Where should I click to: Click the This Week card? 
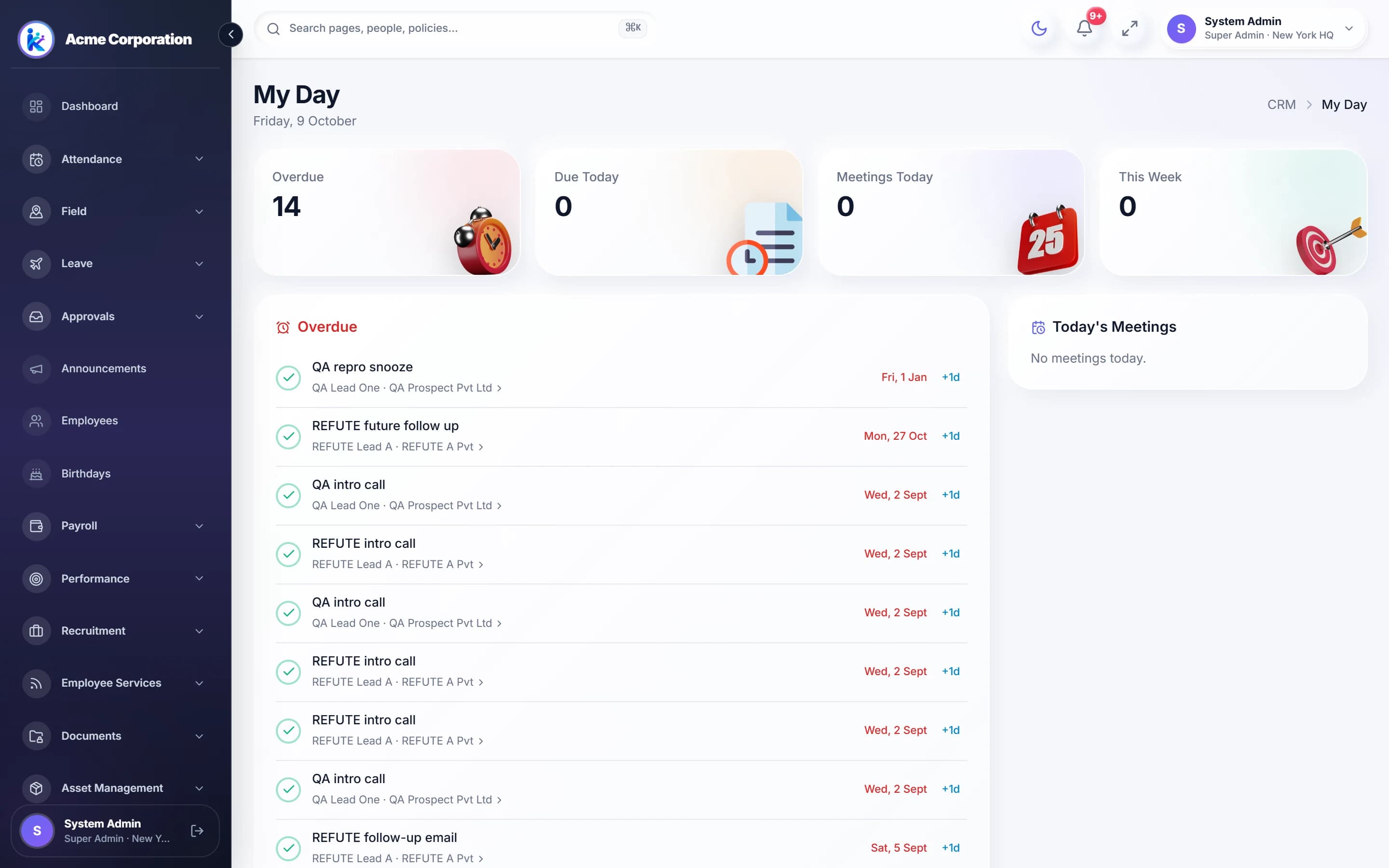(x=1233, y=212)
